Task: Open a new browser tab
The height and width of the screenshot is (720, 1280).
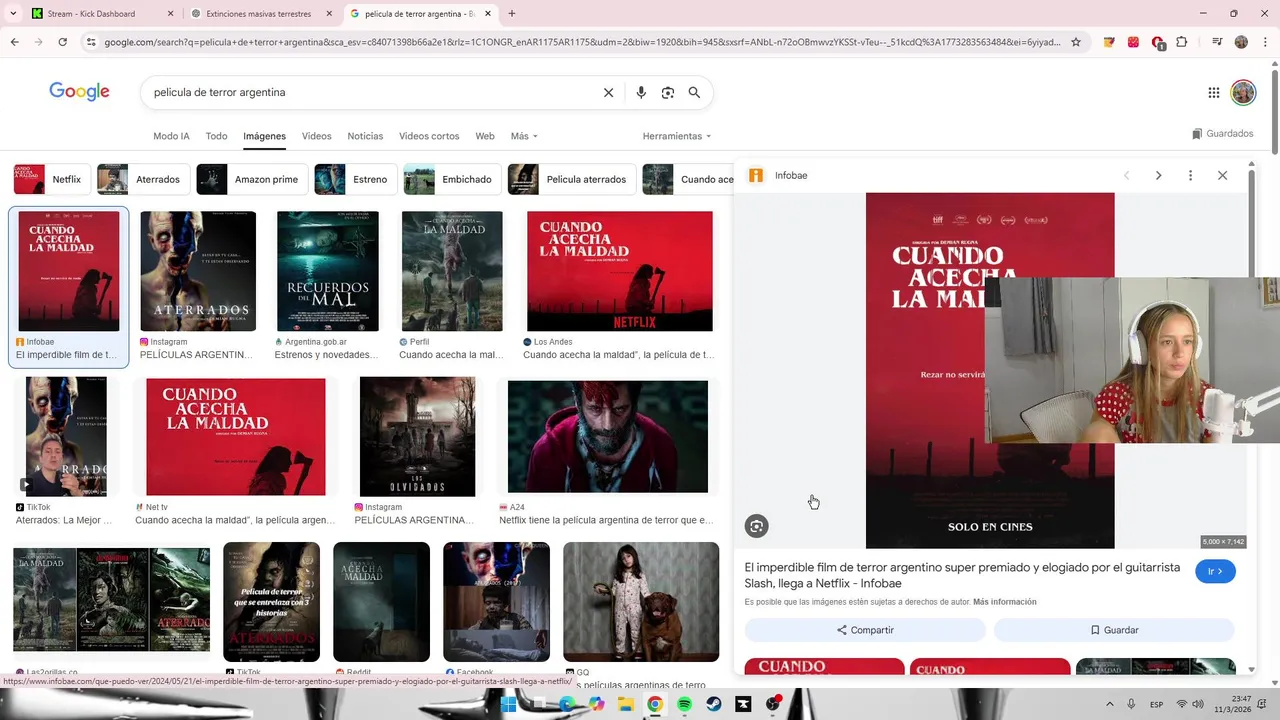Action: point(512,14)
